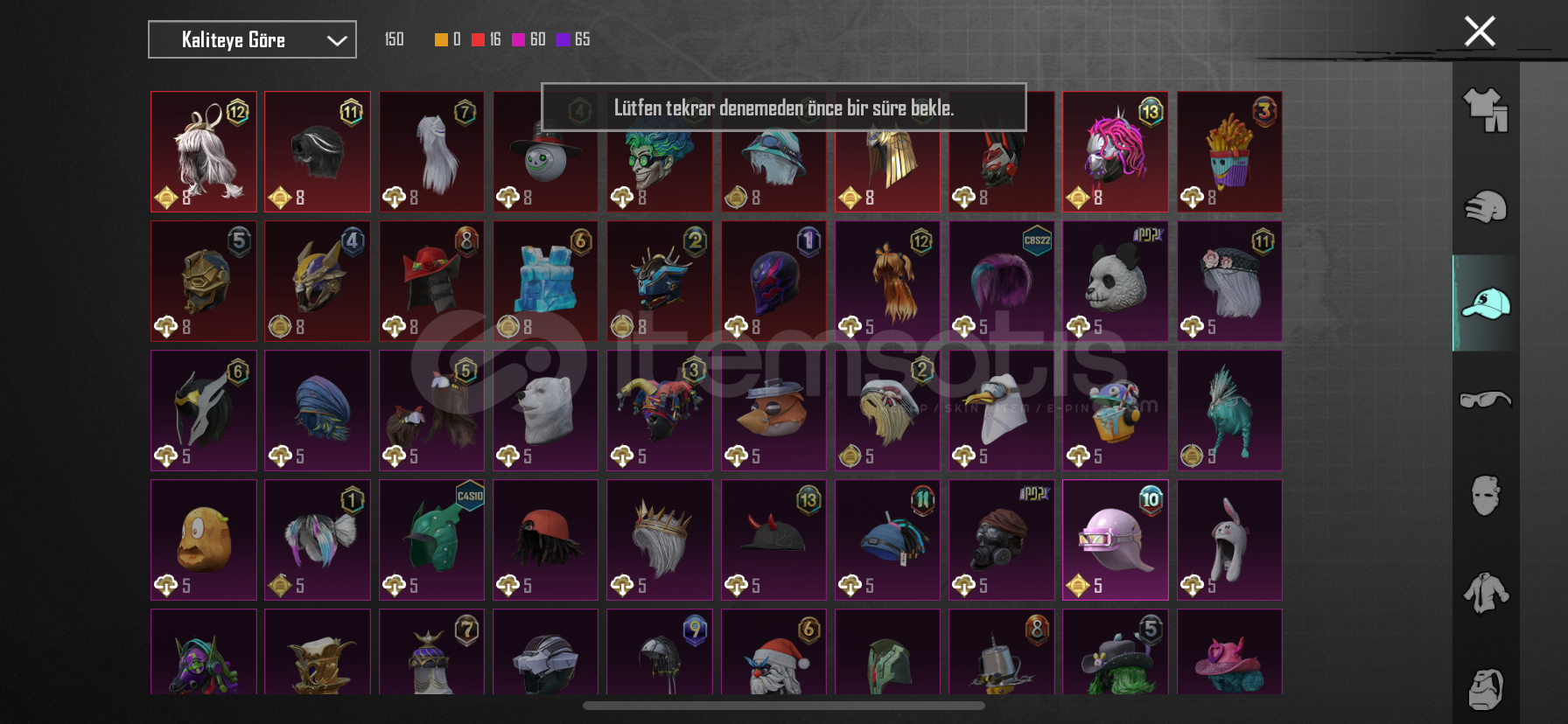Screen dimensions: 1568x724
Task: Select the Santa hat item
Action: (x=773, y=652)
